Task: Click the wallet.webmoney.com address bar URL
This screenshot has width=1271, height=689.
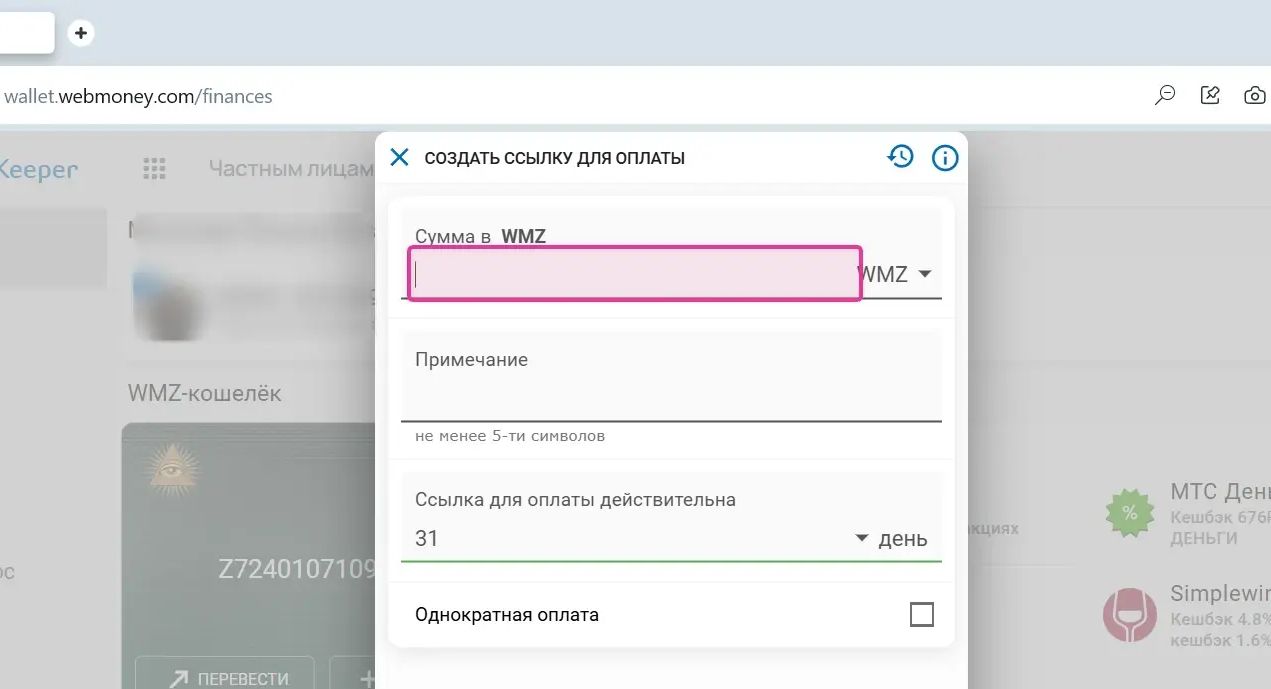Action: click(x=138, y=97)
